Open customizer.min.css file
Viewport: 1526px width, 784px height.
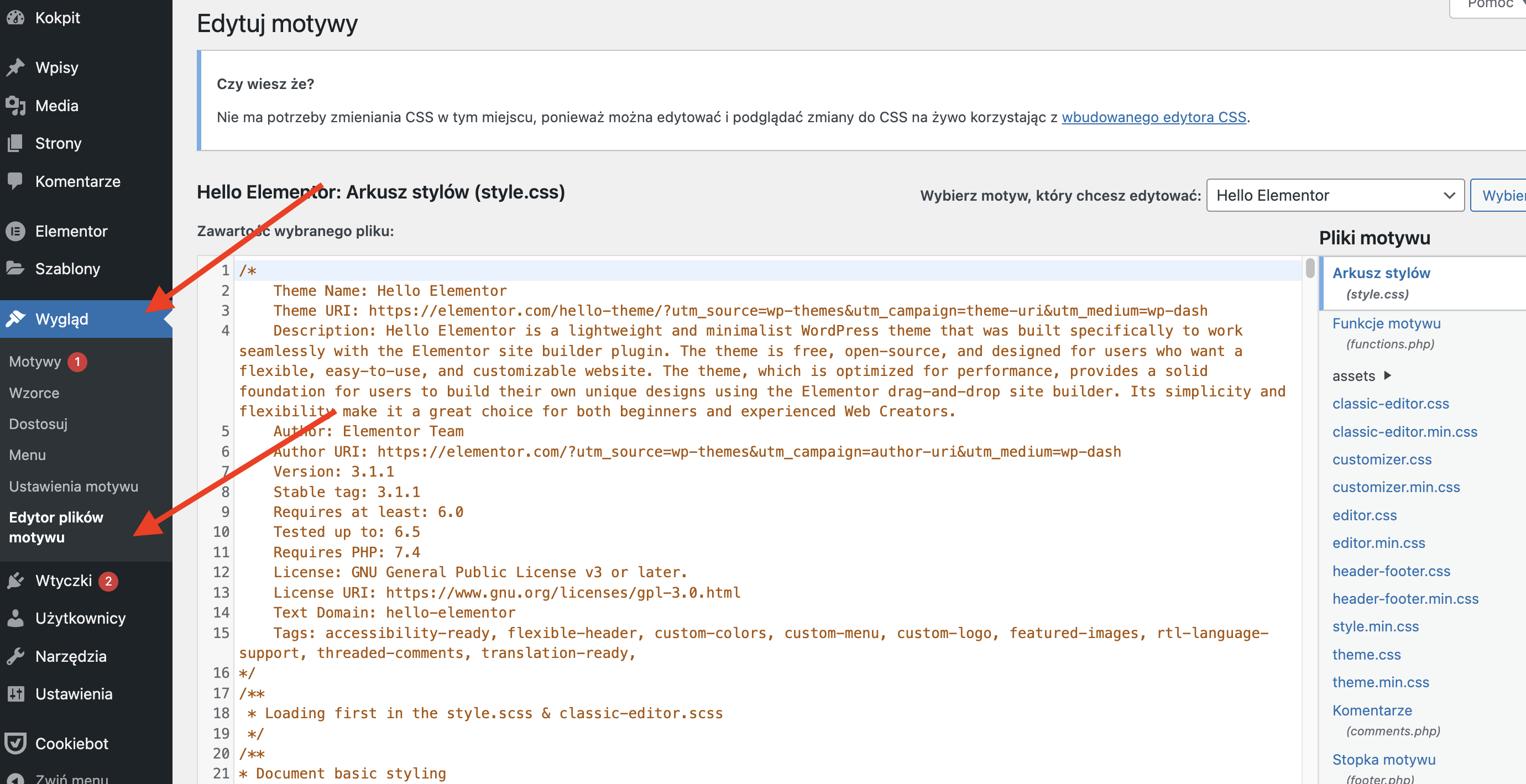pos(1396,487)
